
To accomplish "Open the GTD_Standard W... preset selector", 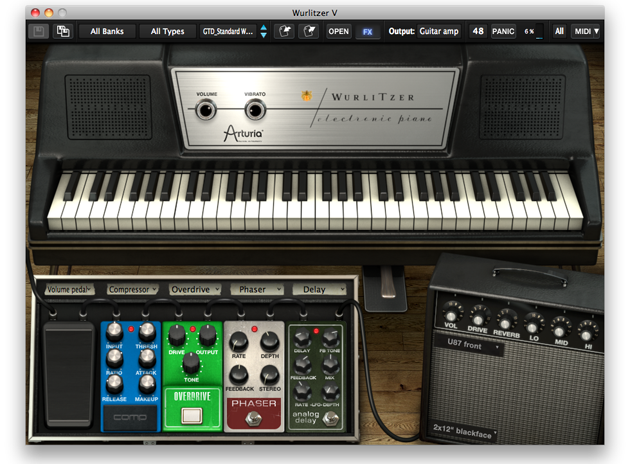I will pyautogui.click(x=228, y=31).
